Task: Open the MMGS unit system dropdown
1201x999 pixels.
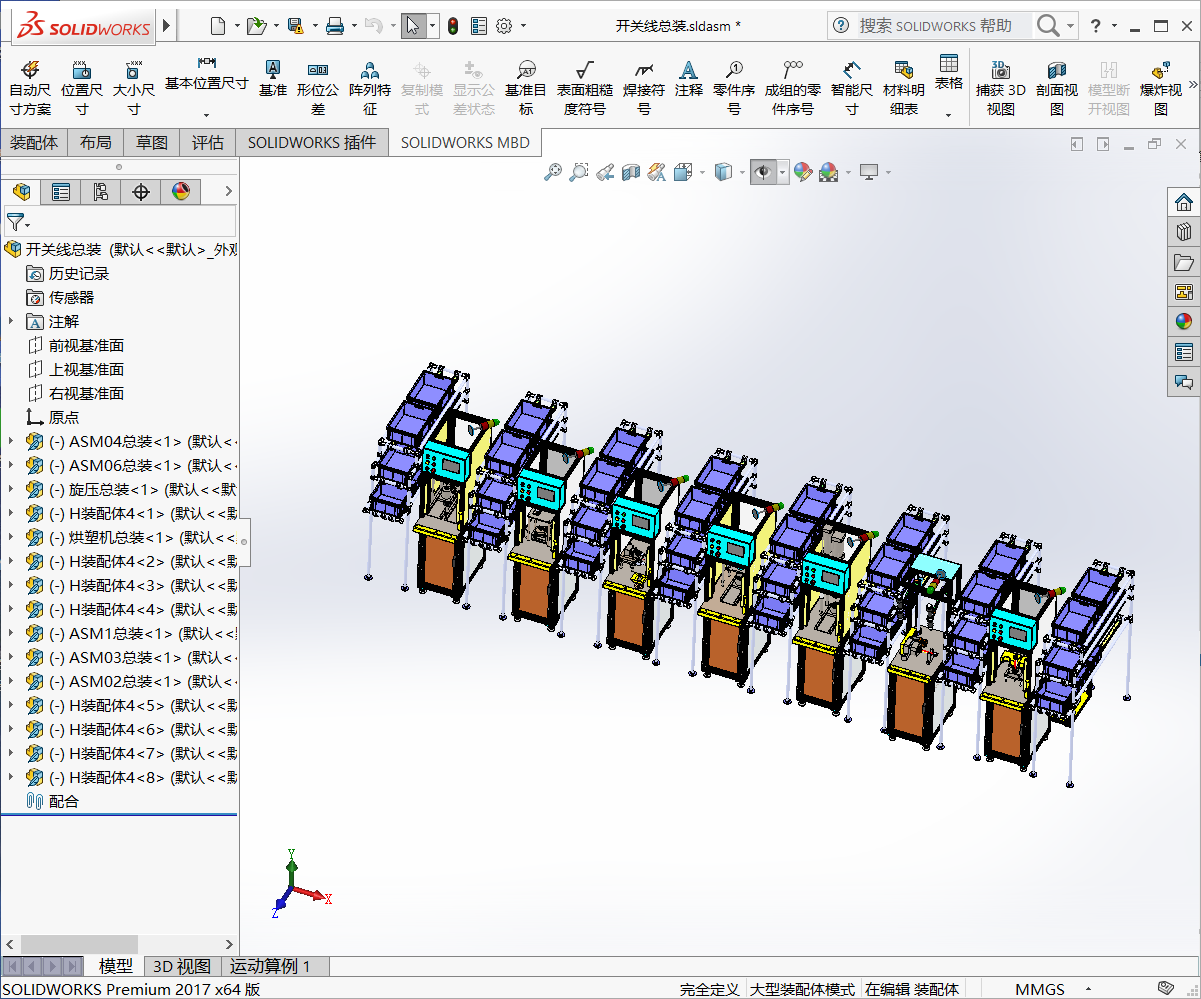Action: coord(1087,989)
